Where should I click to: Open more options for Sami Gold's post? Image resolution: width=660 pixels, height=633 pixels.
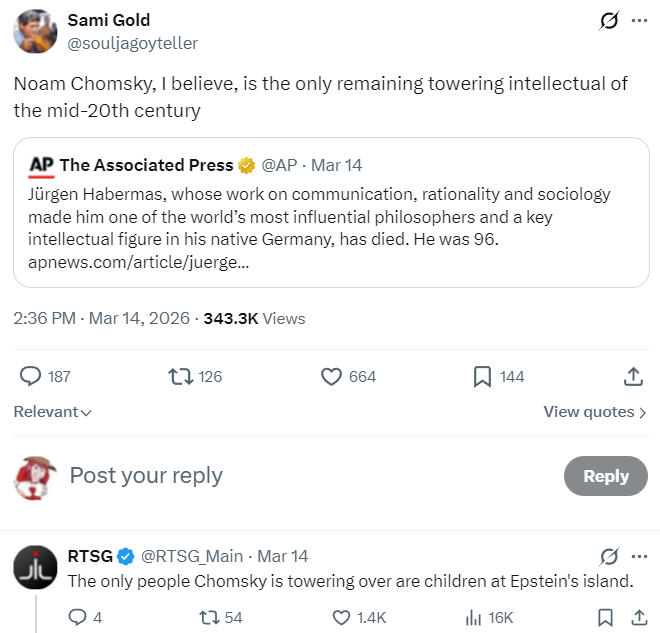click(639, 20)
